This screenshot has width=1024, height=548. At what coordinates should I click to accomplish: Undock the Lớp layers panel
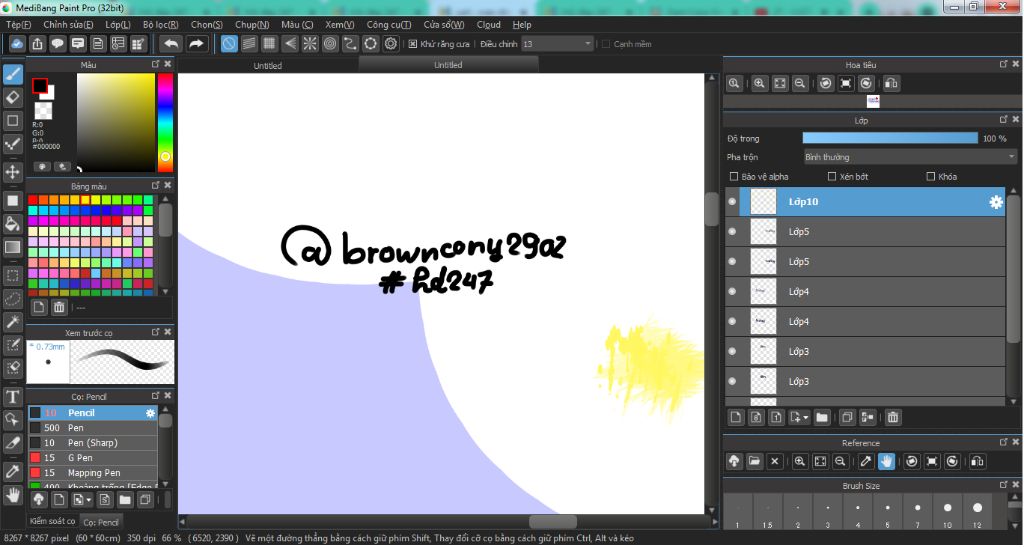point(1003,120)
